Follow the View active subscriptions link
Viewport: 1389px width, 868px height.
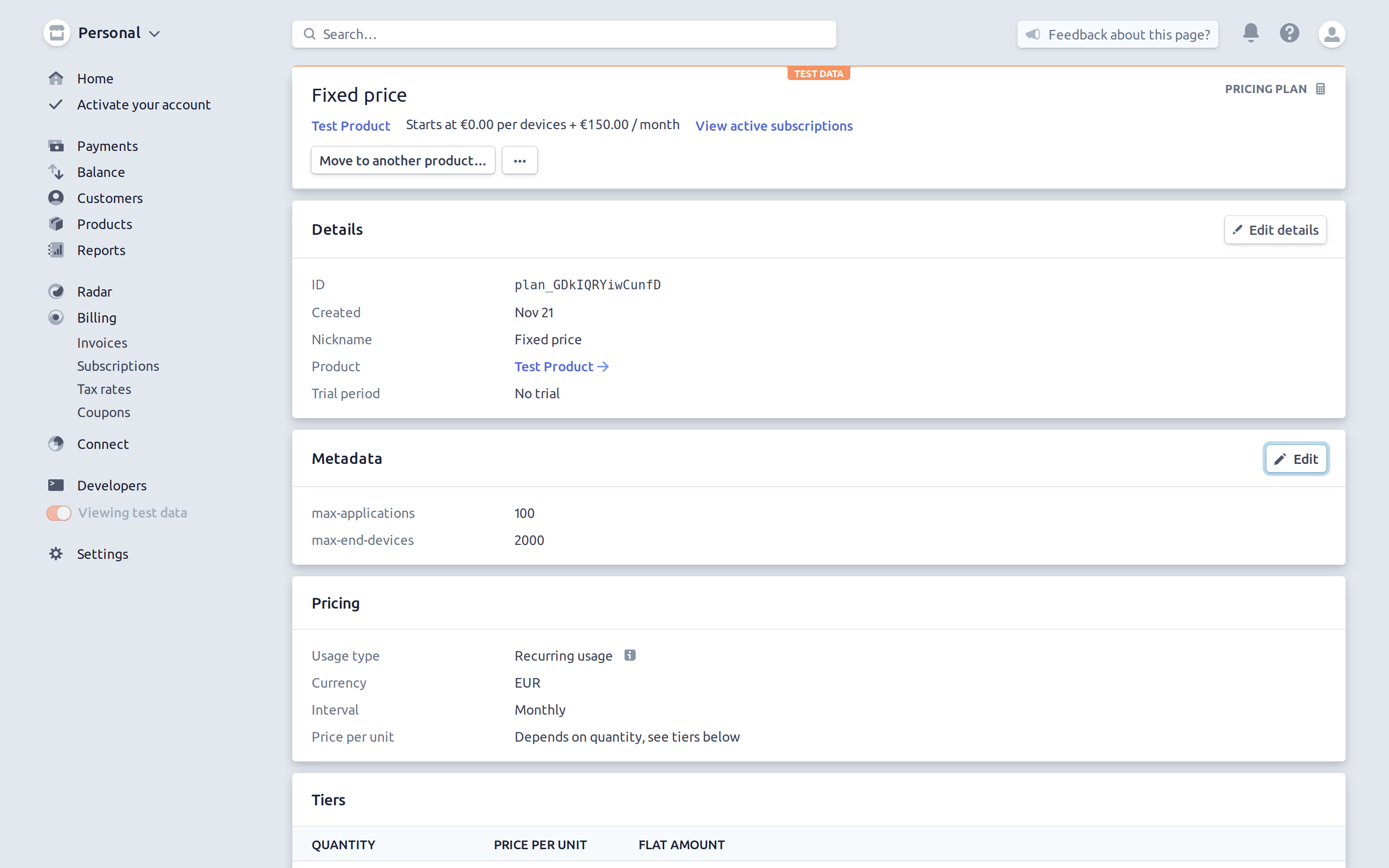tap(774, 126)
